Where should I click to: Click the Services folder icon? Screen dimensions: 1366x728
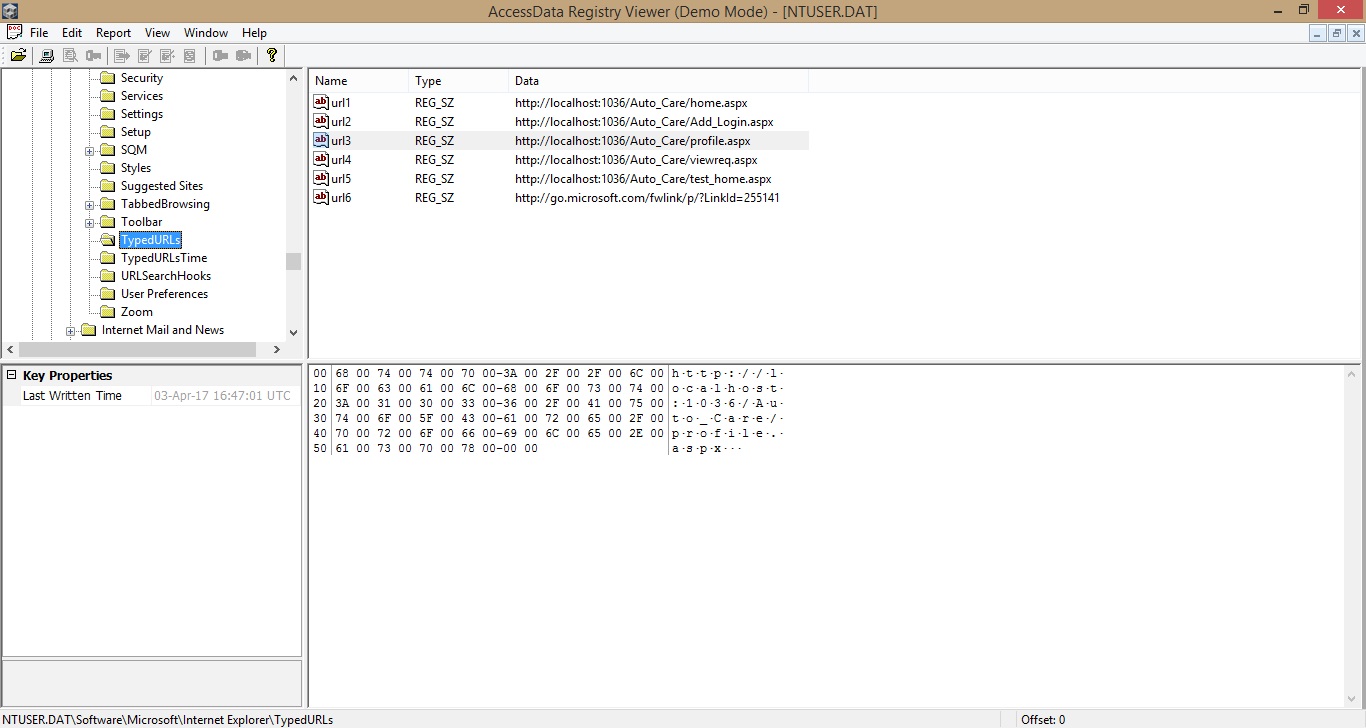(x=108, y=96)
